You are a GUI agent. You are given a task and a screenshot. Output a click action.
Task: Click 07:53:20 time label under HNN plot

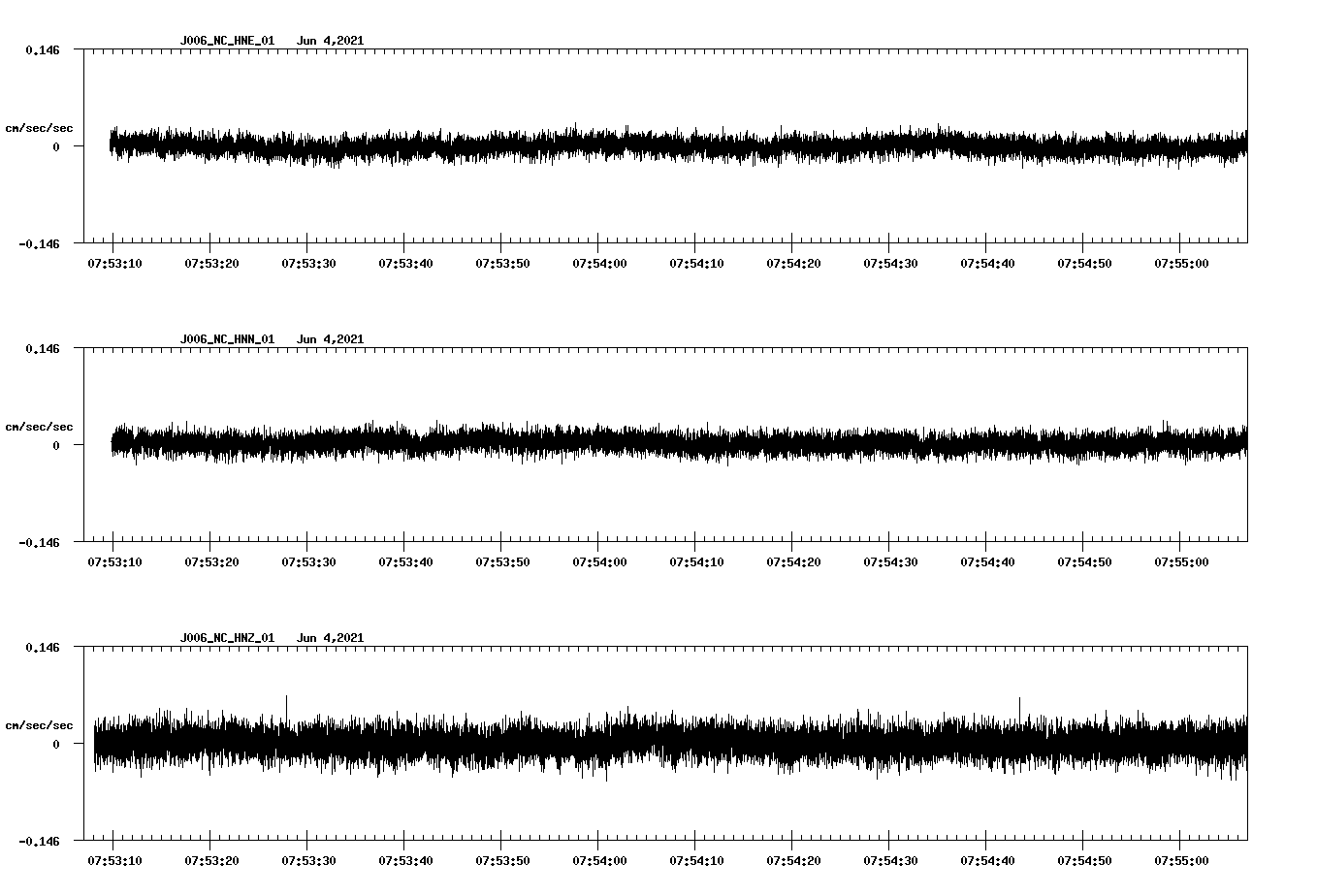[211, 561]
